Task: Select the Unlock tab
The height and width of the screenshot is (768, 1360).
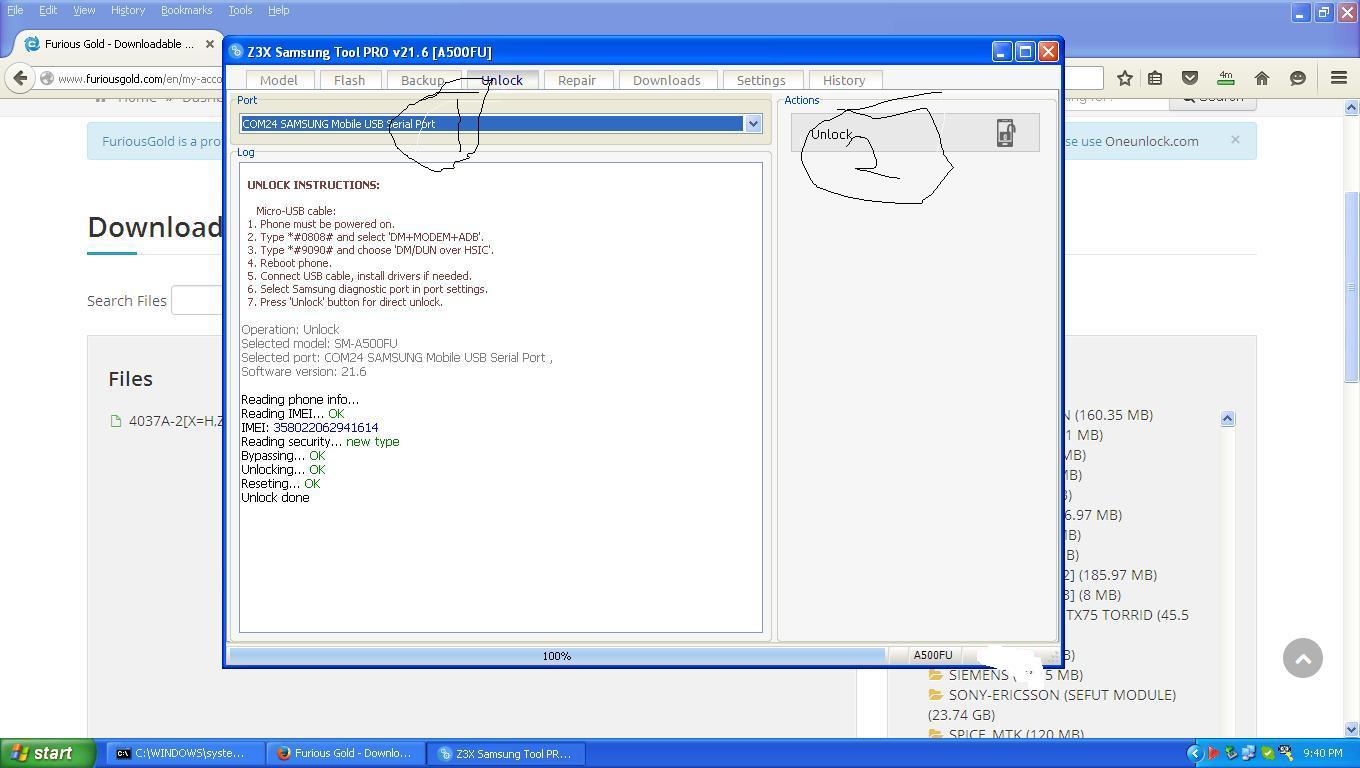Action: click(x=502, y=80)
